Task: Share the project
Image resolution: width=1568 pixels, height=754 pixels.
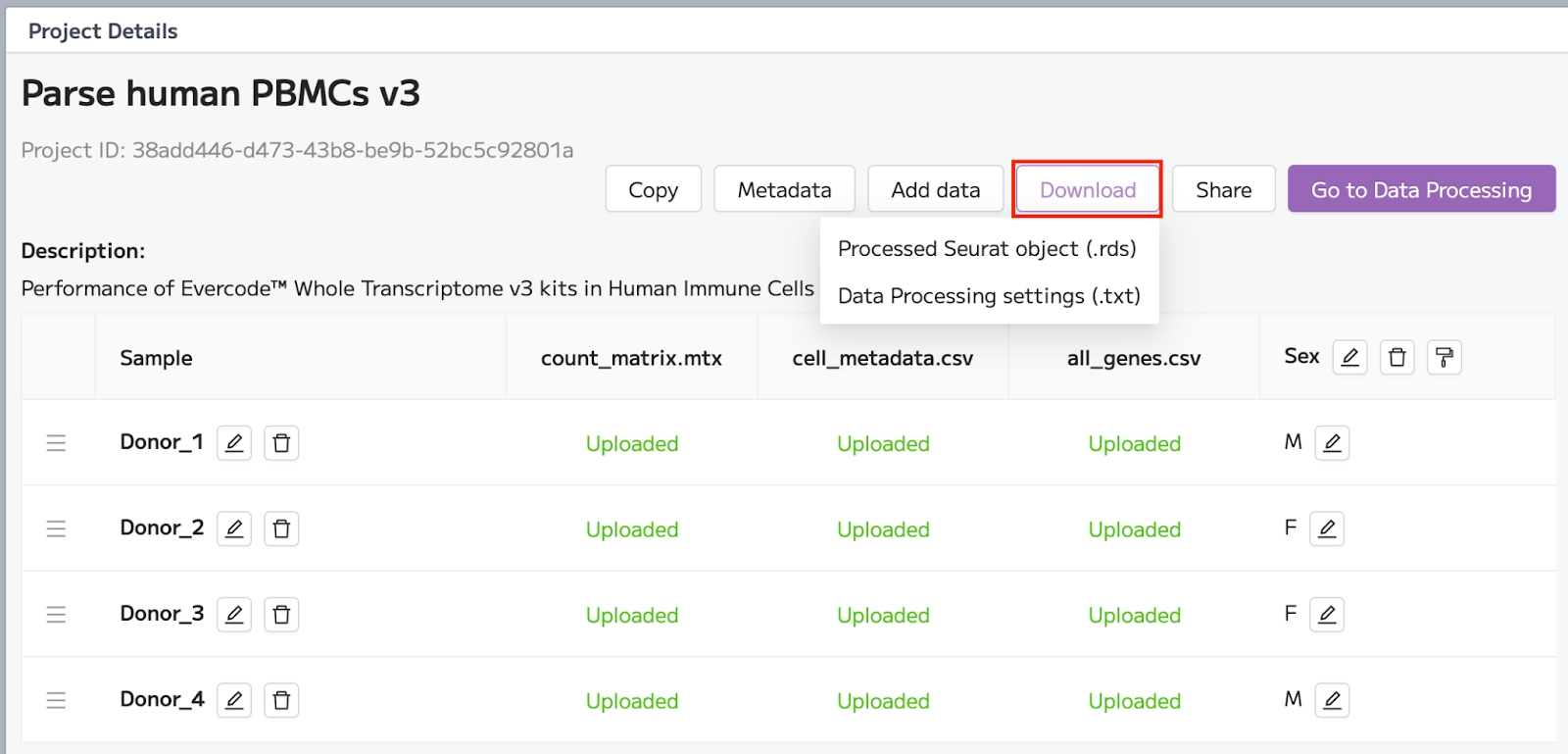Action: [x=1224, y=189]
